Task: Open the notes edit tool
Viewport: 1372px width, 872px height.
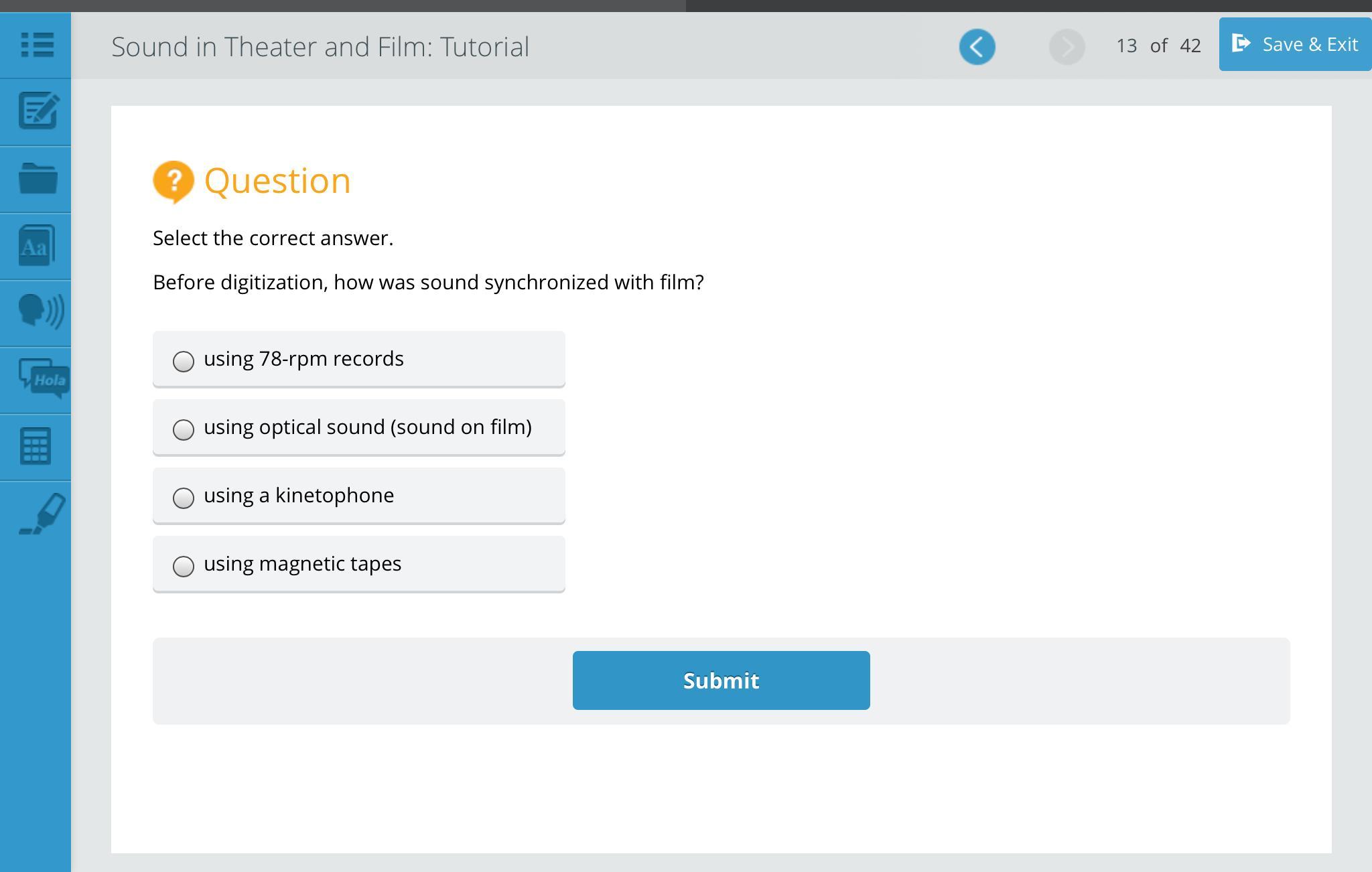Action: coord(38,111)
